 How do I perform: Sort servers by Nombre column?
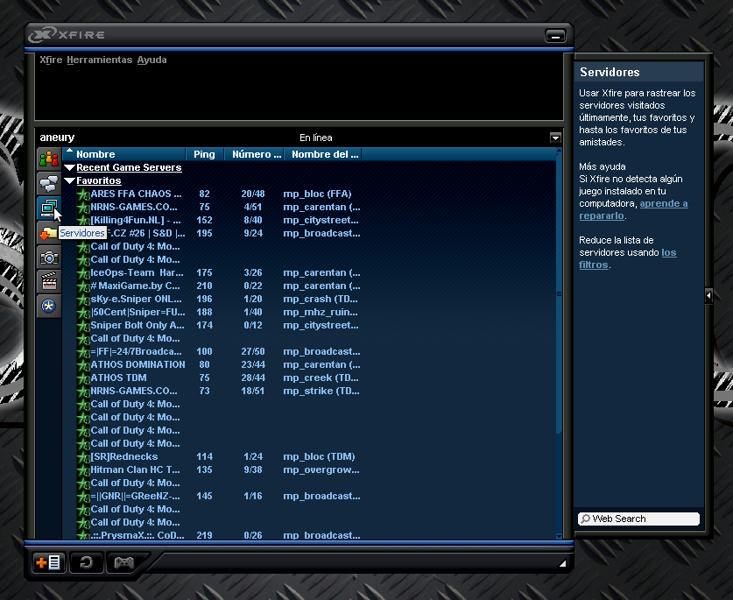coord(124,154)
